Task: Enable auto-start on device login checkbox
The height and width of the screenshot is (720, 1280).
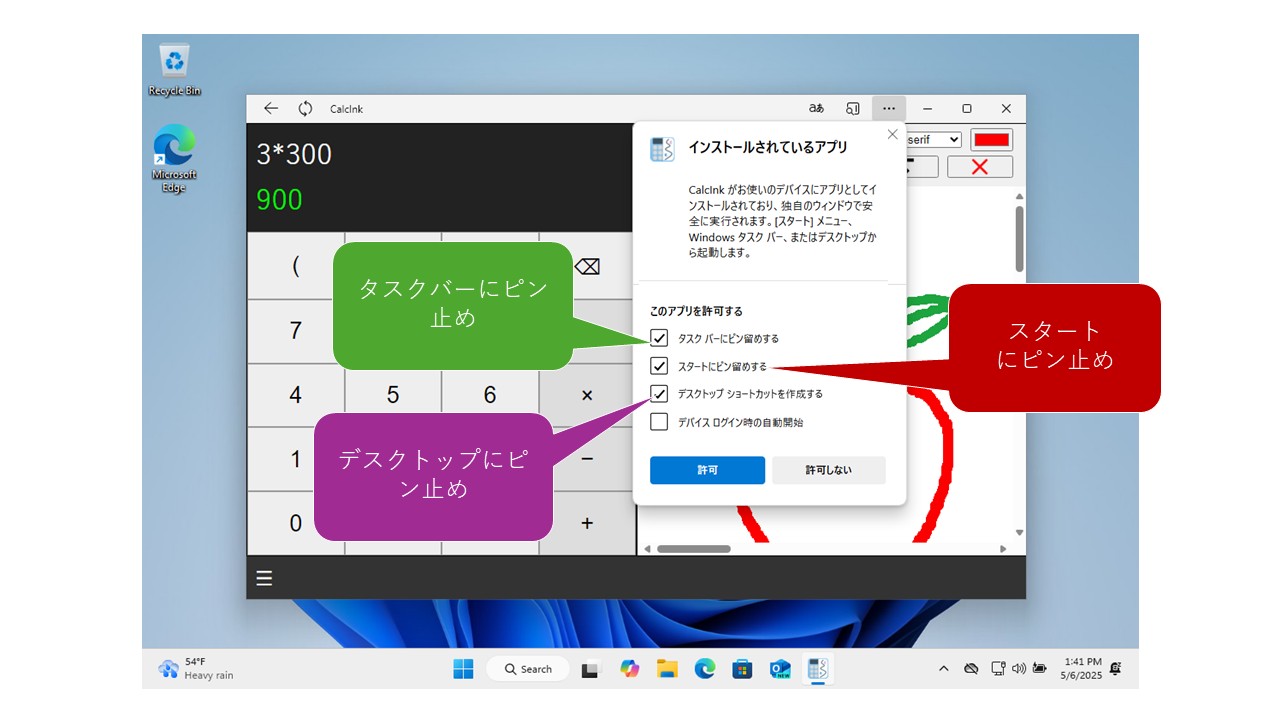Action: coord(659,422)
